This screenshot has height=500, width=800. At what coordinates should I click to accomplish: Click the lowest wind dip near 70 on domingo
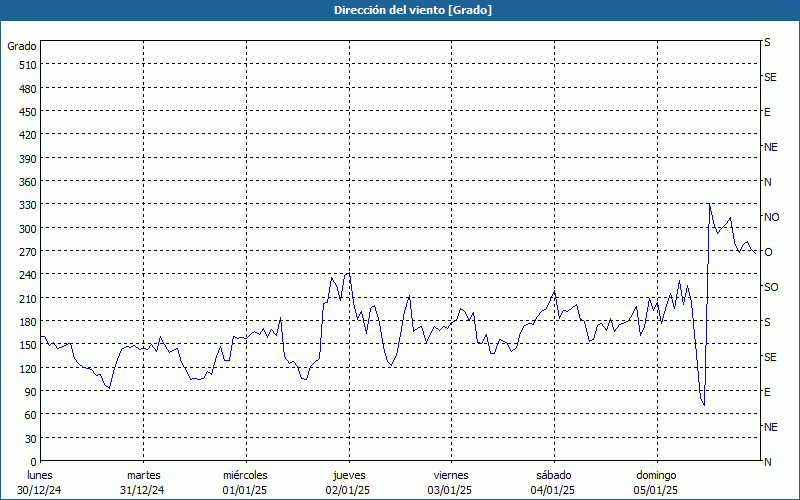704,405
